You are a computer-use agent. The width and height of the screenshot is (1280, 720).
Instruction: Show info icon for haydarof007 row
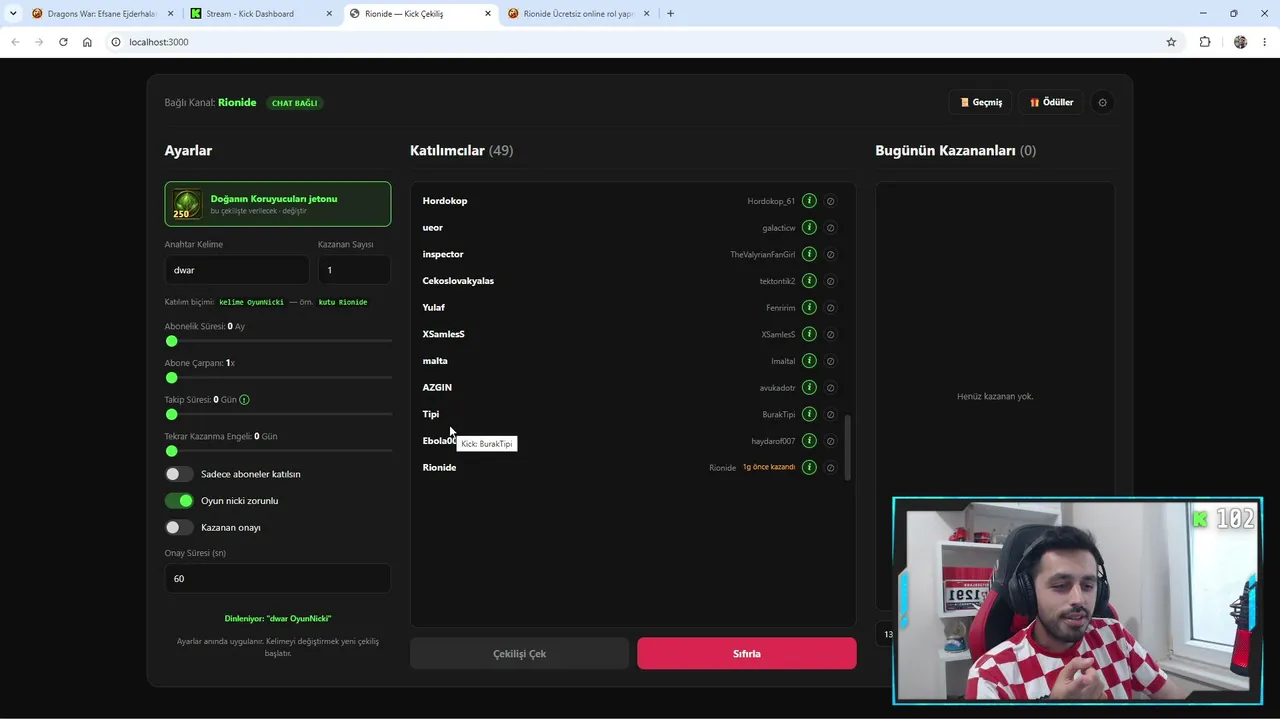pos(809,441)
